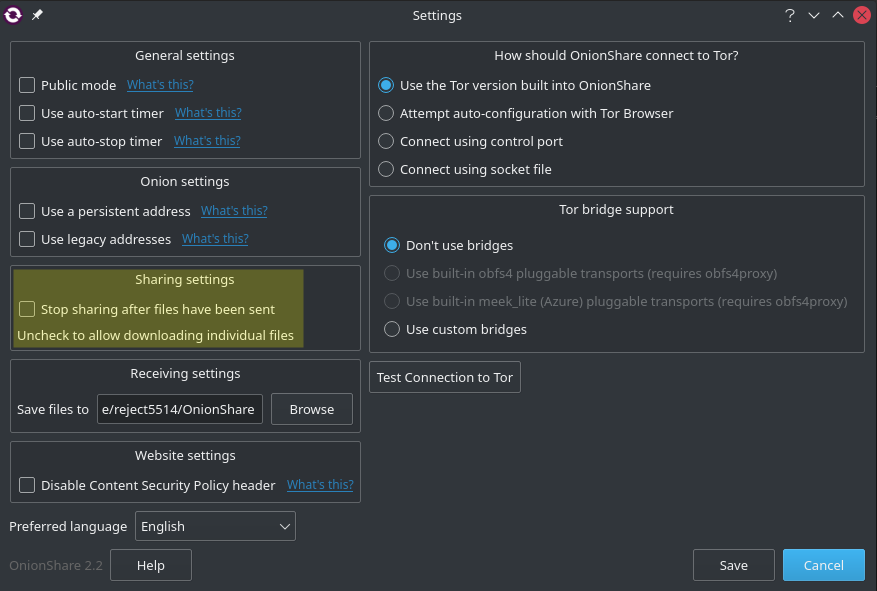
Task: Click the downward chevron minimize icon
Action: tap(814, 15)
